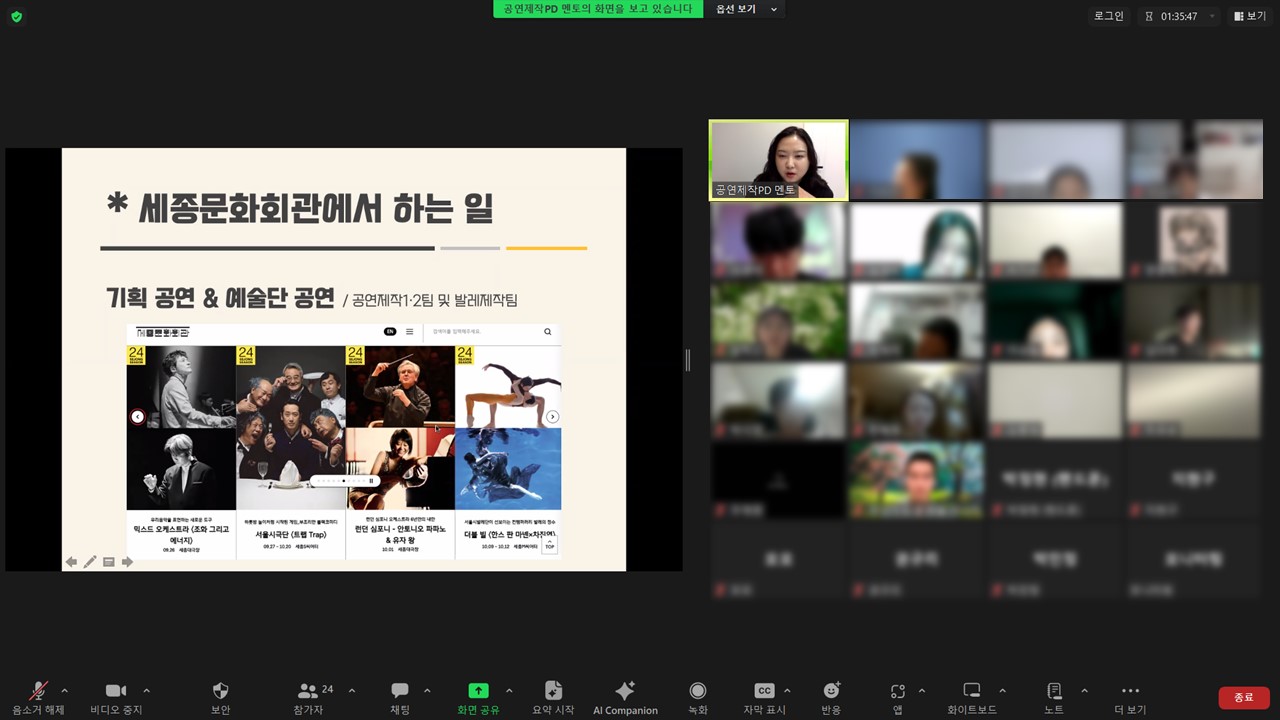Click Sign in button in title bar
1280x720 pixels.
tap(1109, 16)
